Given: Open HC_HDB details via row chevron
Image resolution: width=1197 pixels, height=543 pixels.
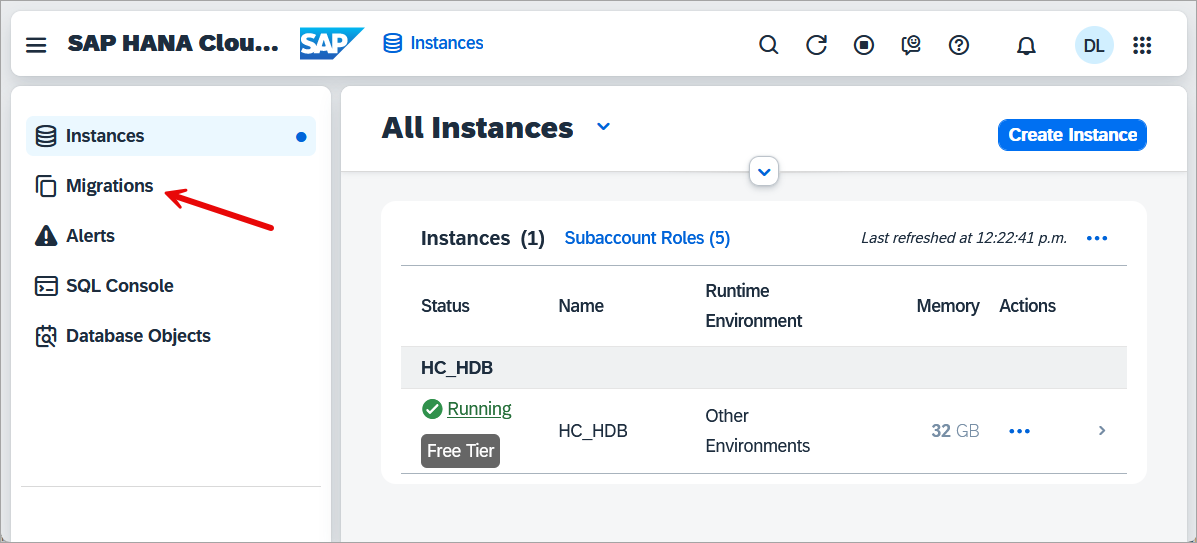Looking at the screenshot, I should (x=1102, y=431).
